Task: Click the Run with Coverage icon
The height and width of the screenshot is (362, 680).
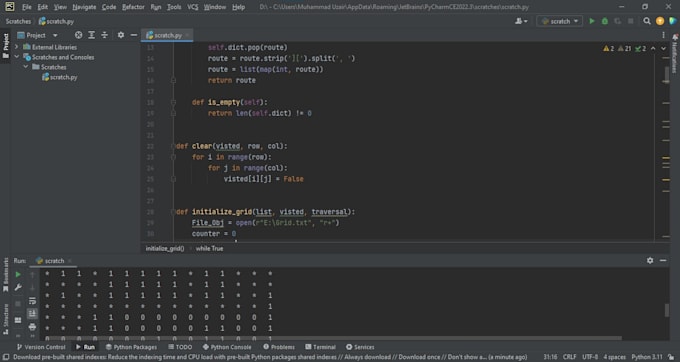Action: coord(618,21)
